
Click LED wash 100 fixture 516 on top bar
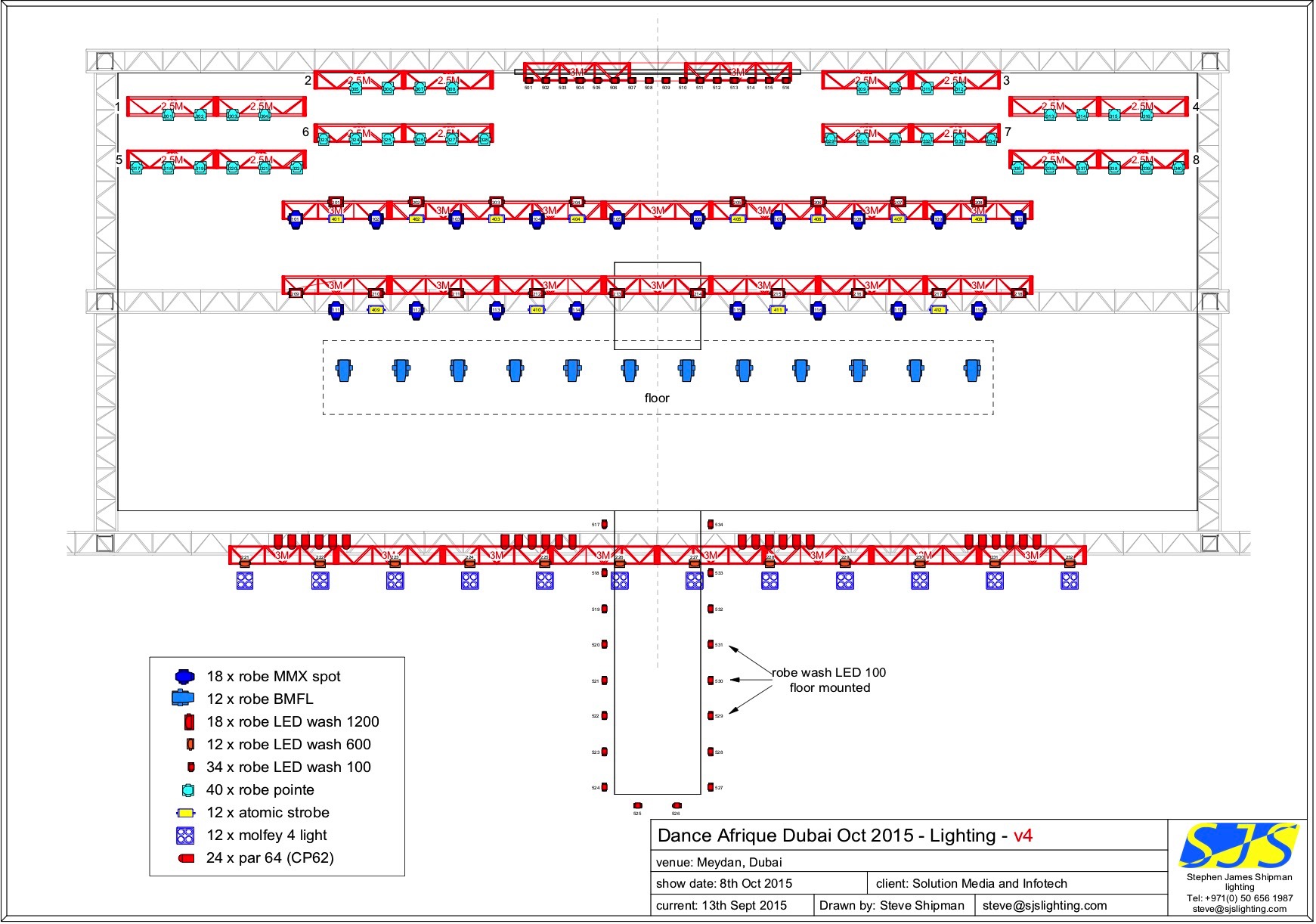(x=786, y=80)
